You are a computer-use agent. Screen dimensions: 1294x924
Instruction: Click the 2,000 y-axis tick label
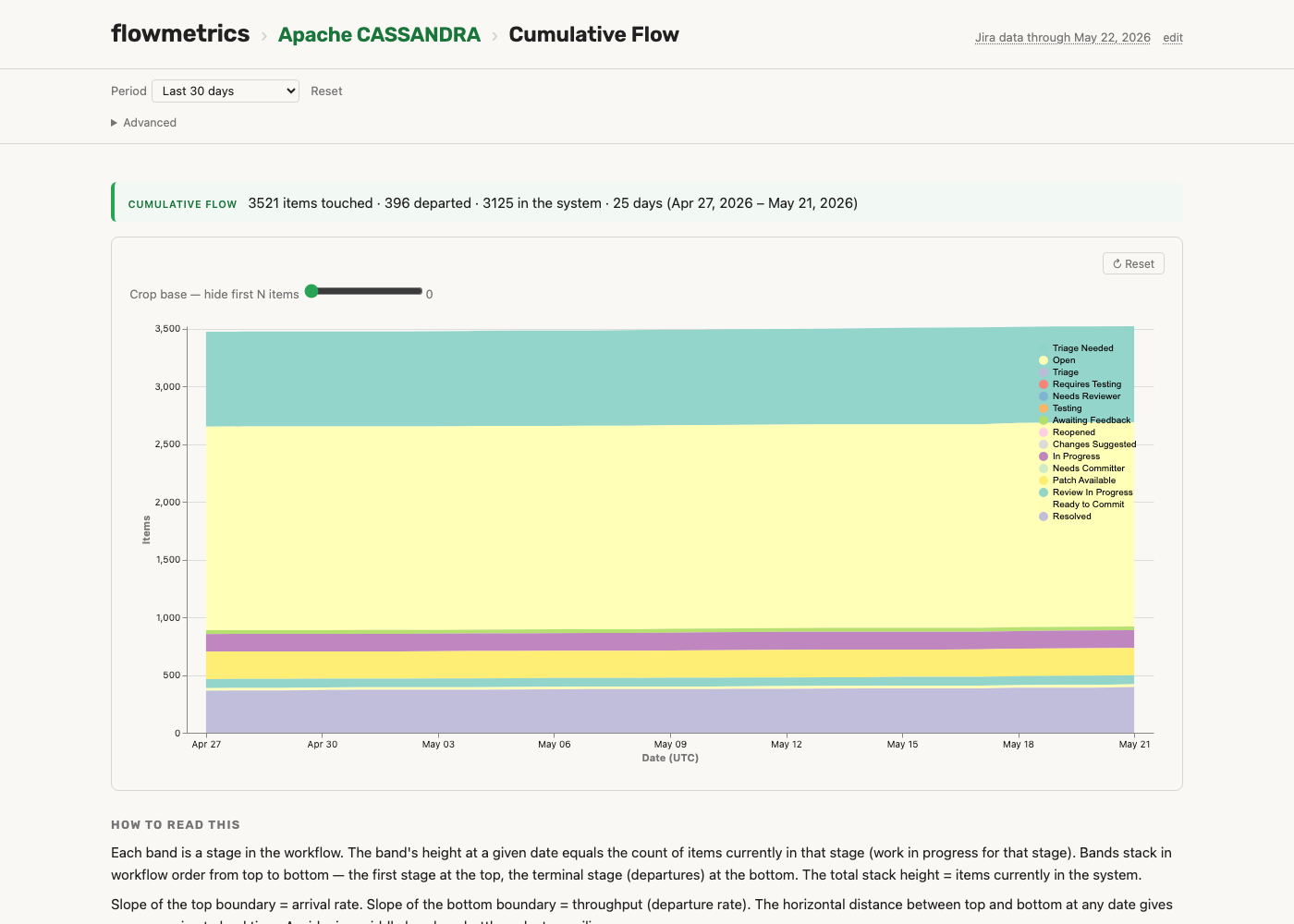point(167,503)
